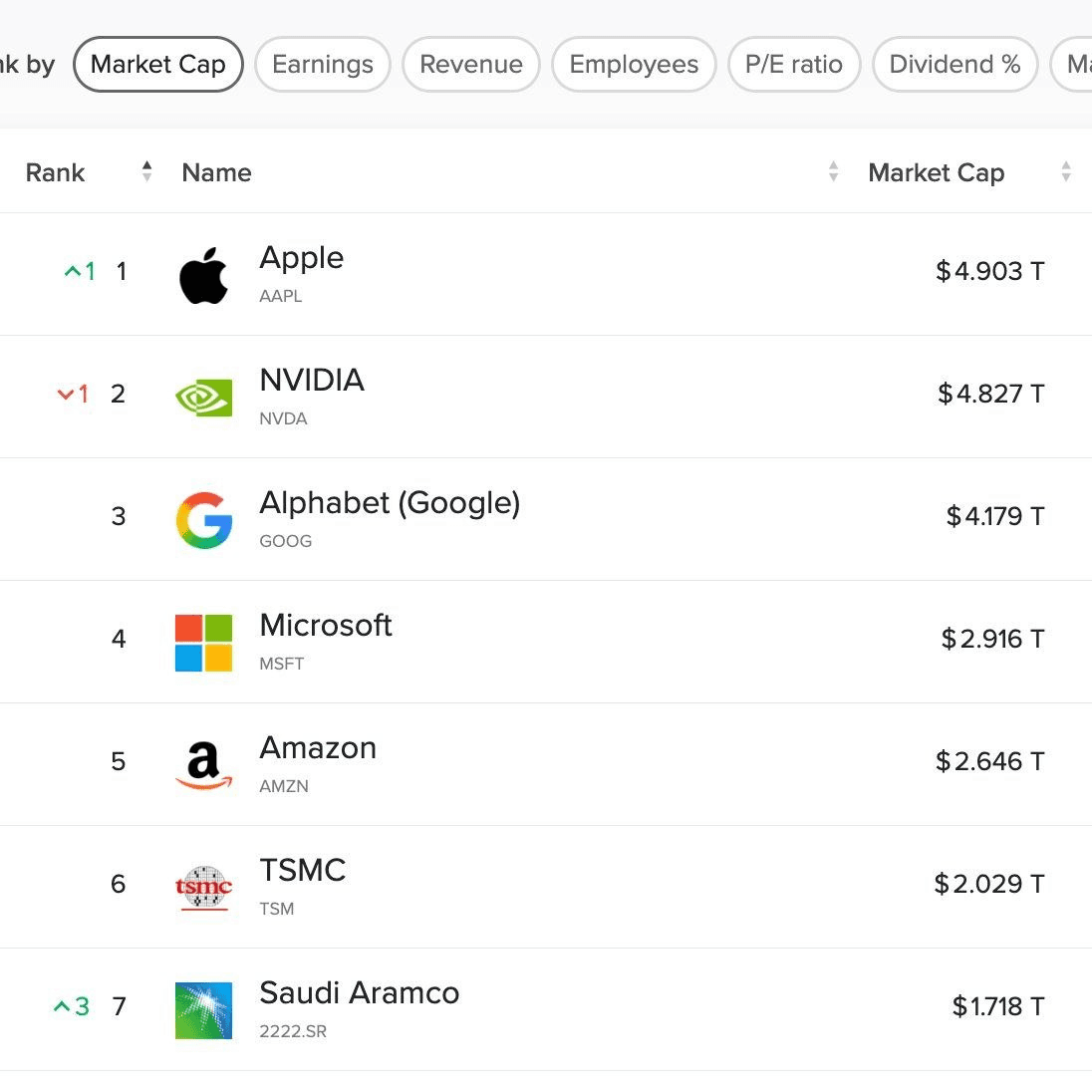Switch ranking to Revenue

pos(471,64)
